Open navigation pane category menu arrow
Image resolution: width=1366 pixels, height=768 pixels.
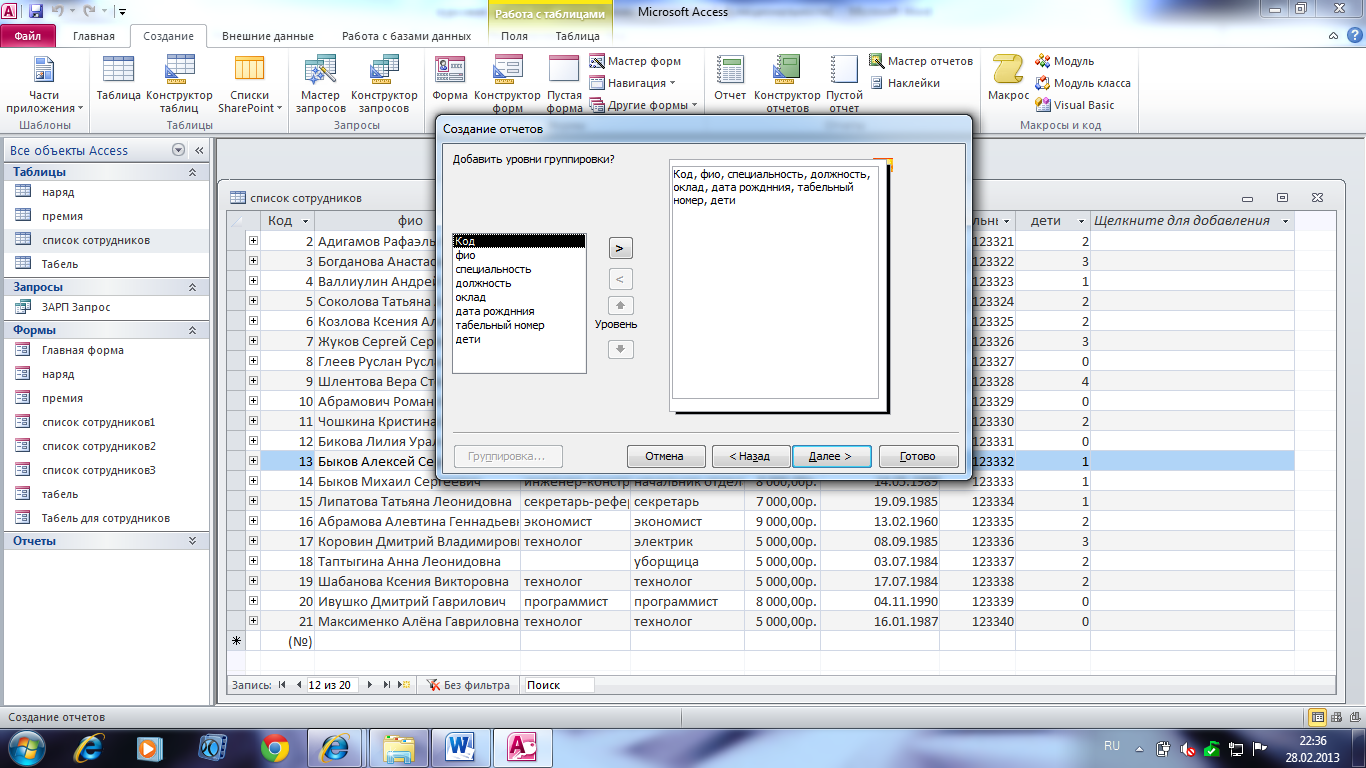[178, 150]
